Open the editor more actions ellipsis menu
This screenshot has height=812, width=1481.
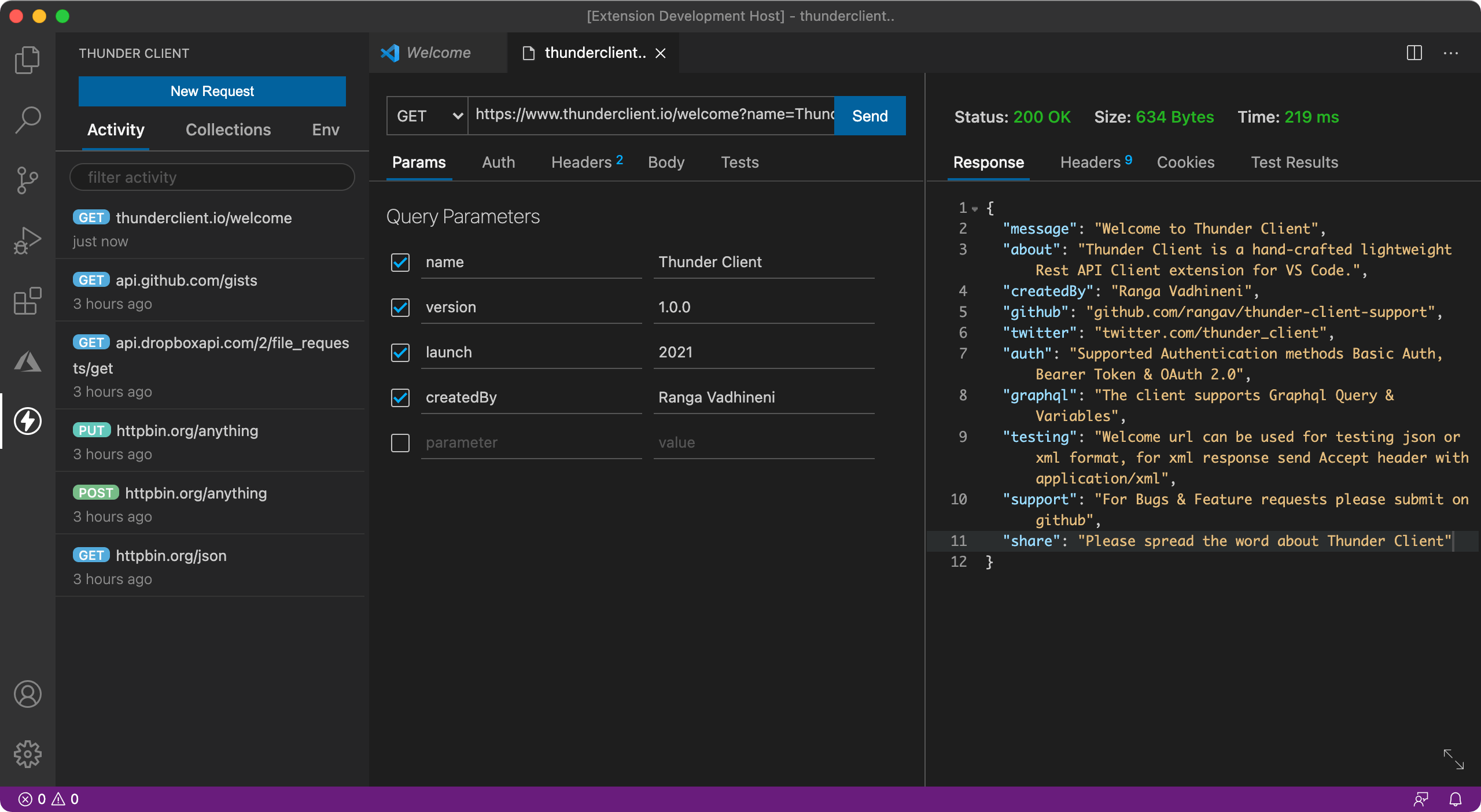1452,53
